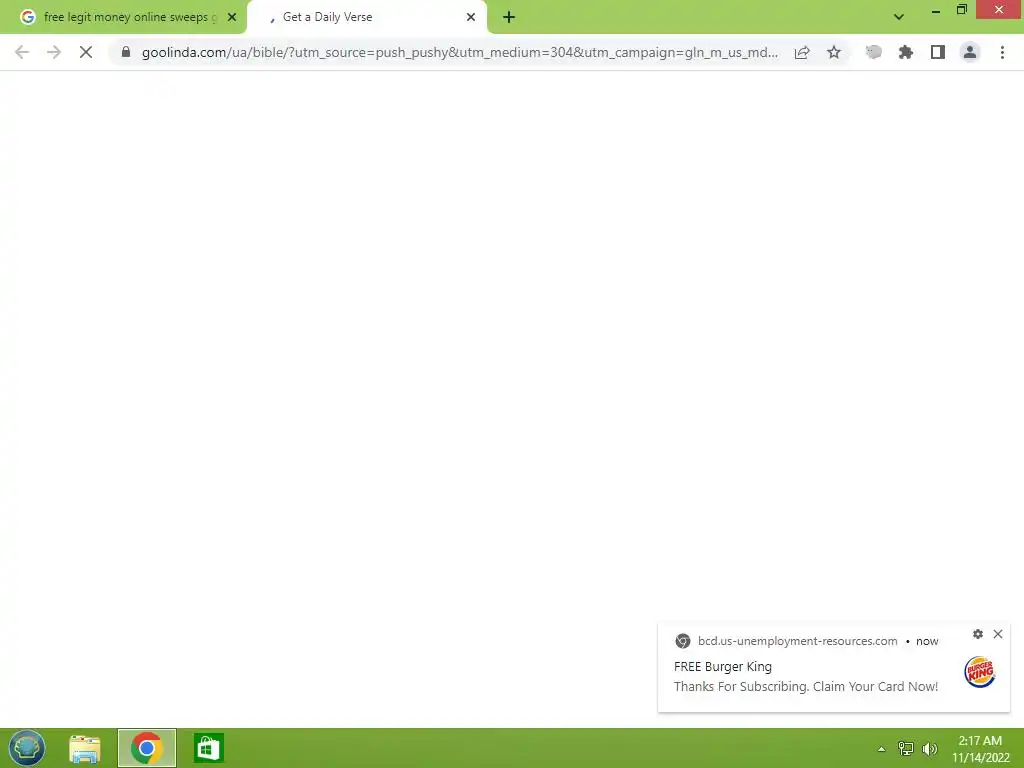Share this page using the share icon
The width and height of the screenshot is (1024, 768).
pyautogui.click(x=802, y=52)
